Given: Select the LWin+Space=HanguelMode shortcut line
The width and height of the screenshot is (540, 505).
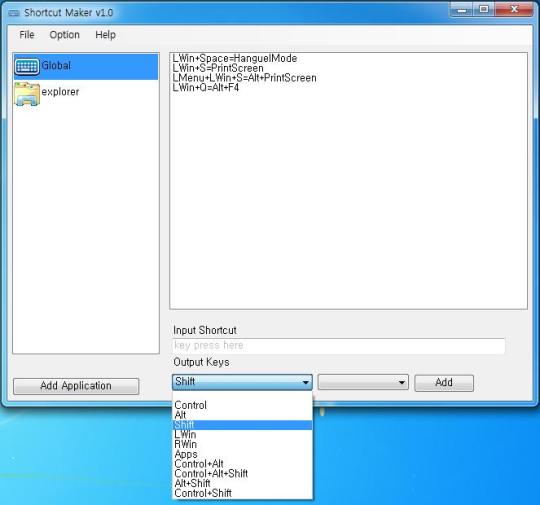Looking at the screenshot, I should [348, 58].
